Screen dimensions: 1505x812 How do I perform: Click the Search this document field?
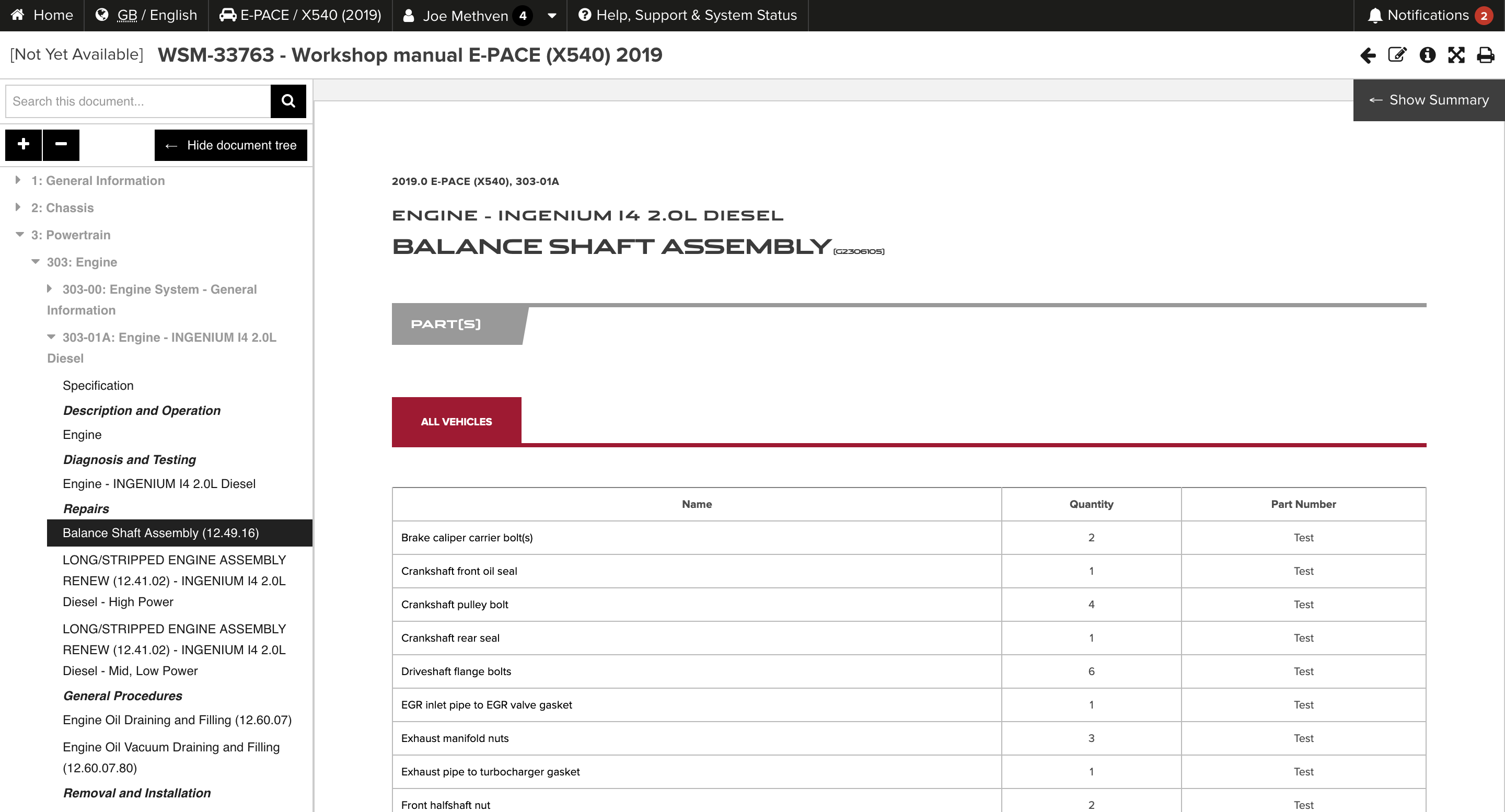click(138, 101)
